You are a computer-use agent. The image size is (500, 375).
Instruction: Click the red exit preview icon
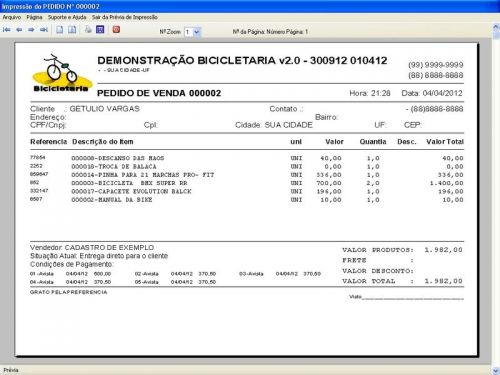point(116,30)
